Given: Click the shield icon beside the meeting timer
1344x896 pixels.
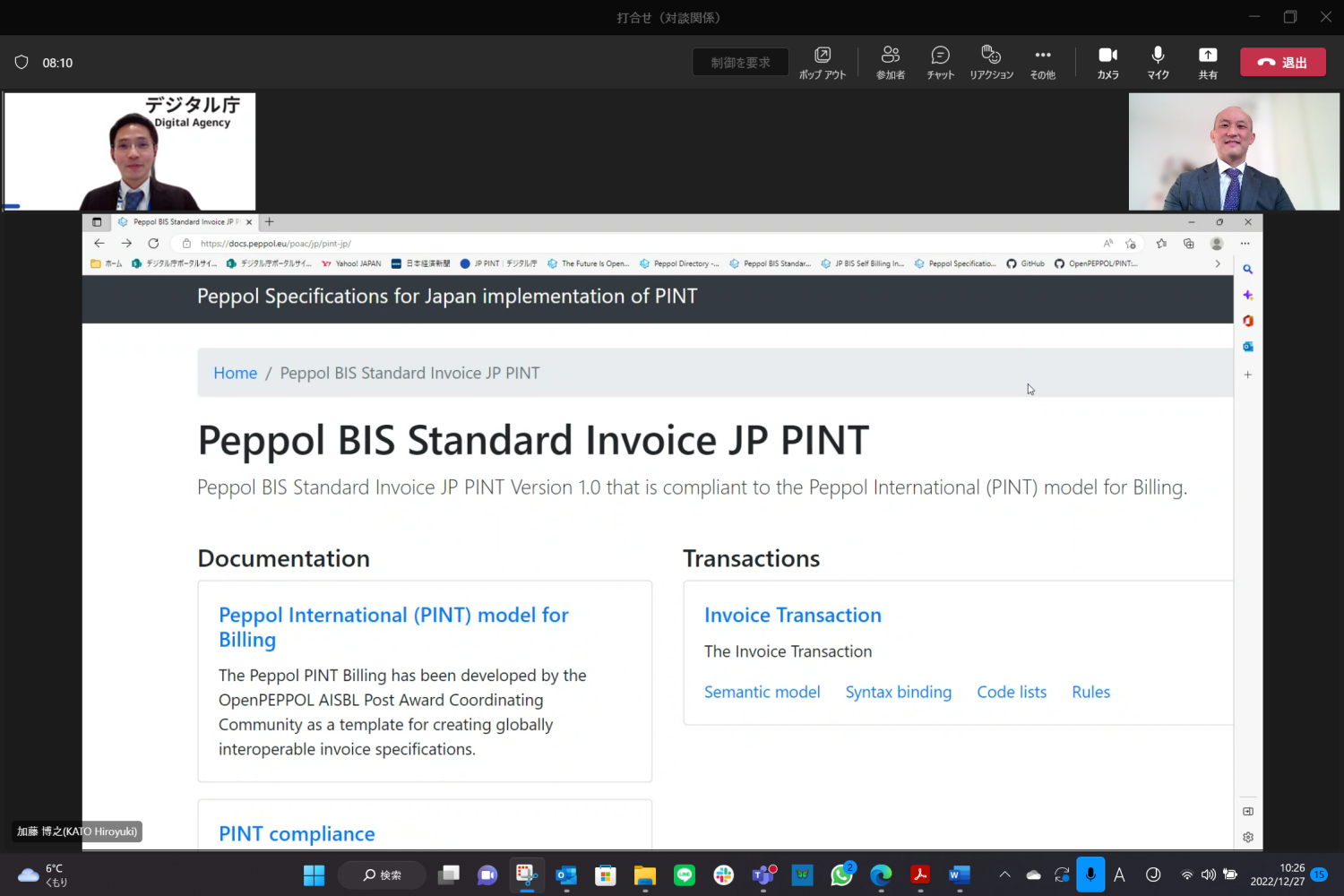Looking at the screenshot, I should 22,63.
